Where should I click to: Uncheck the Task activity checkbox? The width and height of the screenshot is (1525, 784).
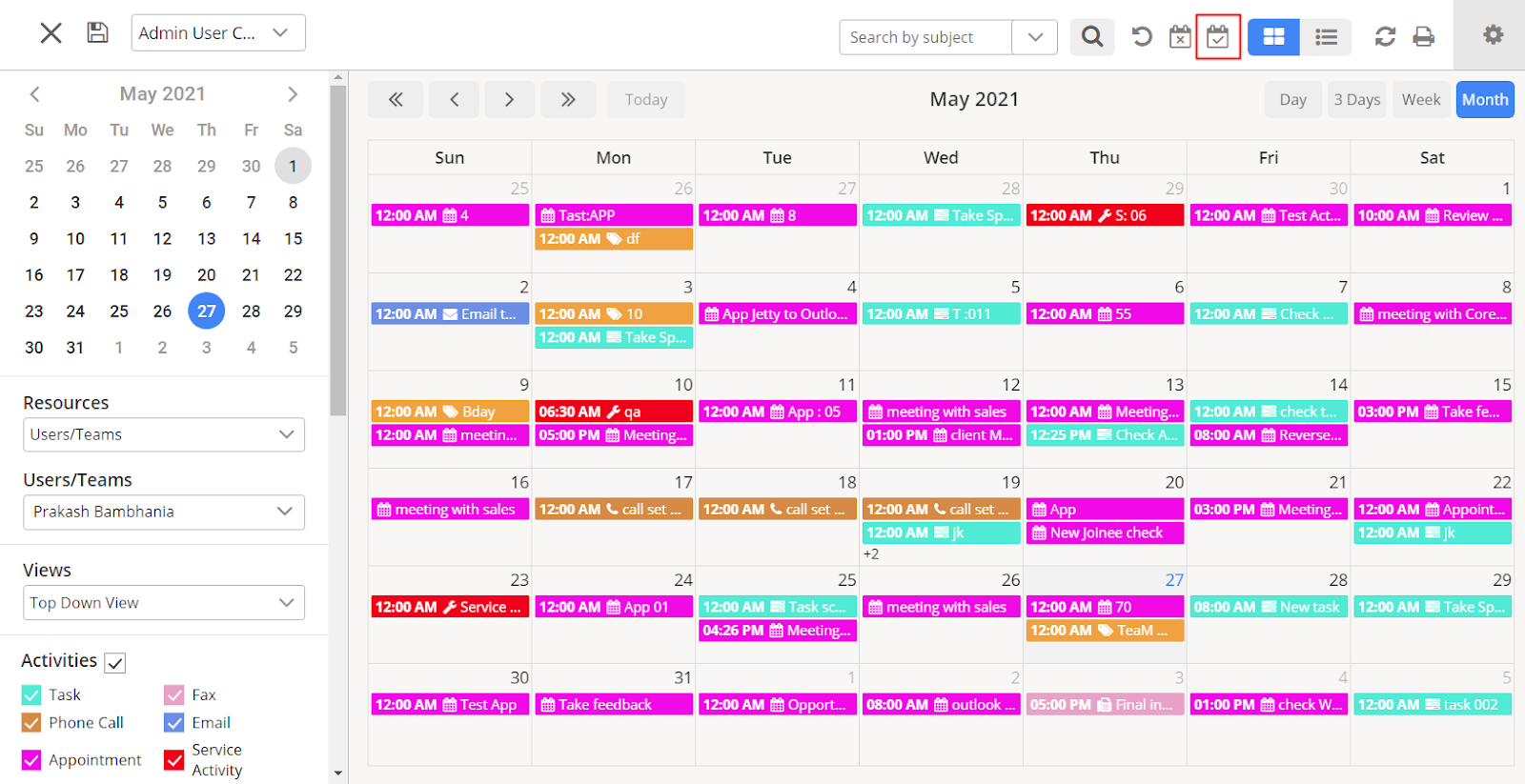[x=31, y=695]
